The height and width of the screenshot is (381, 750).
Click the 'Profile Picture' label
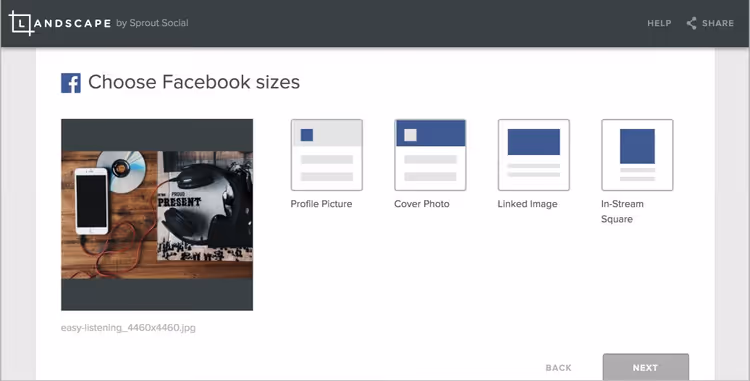(321, 204)
